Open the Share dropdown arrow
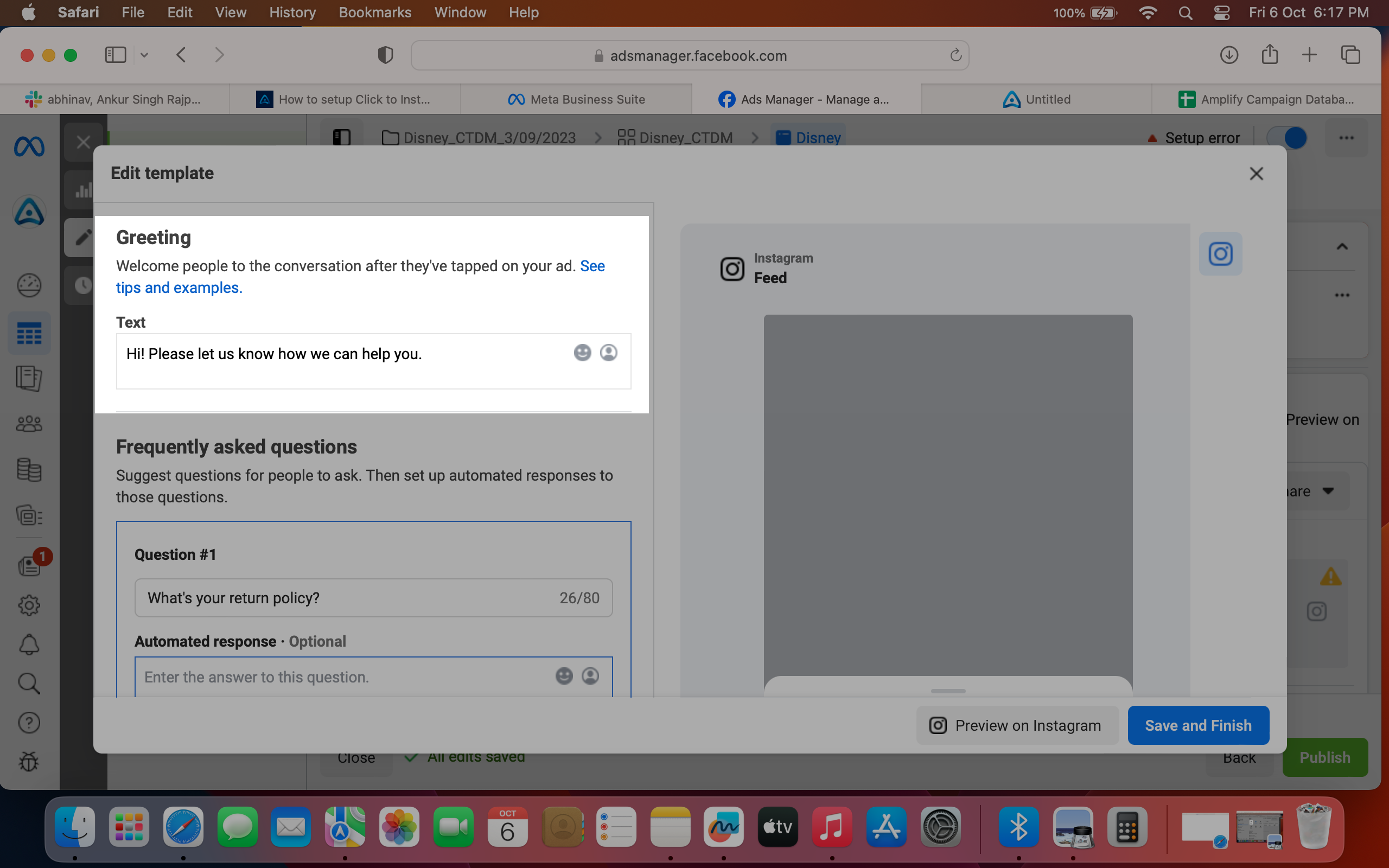The width and height of the screenshot is (1389, 868). (1328, 491)
